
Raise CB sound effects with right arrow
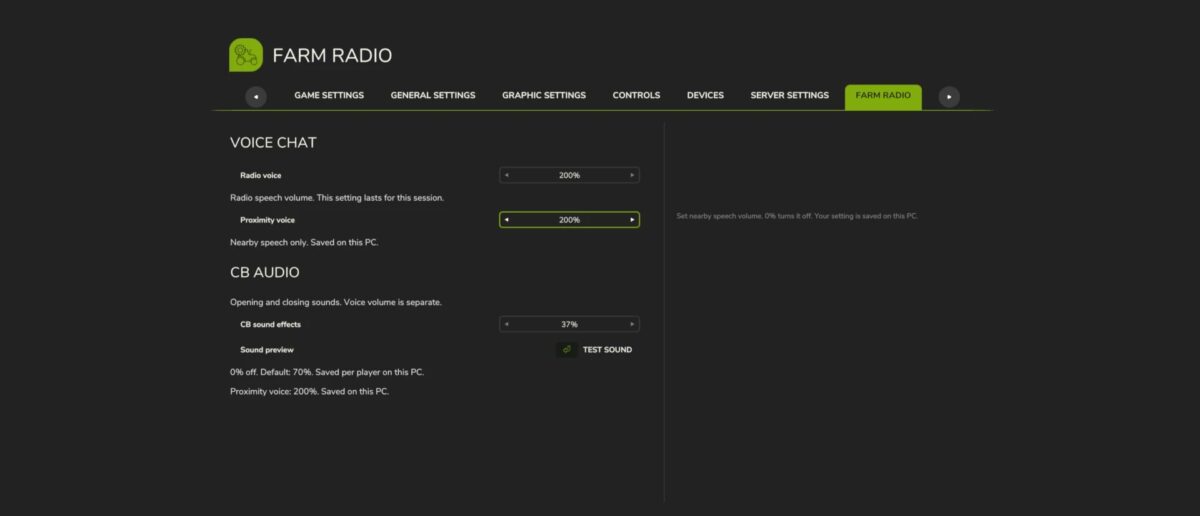tap(632, 324)
